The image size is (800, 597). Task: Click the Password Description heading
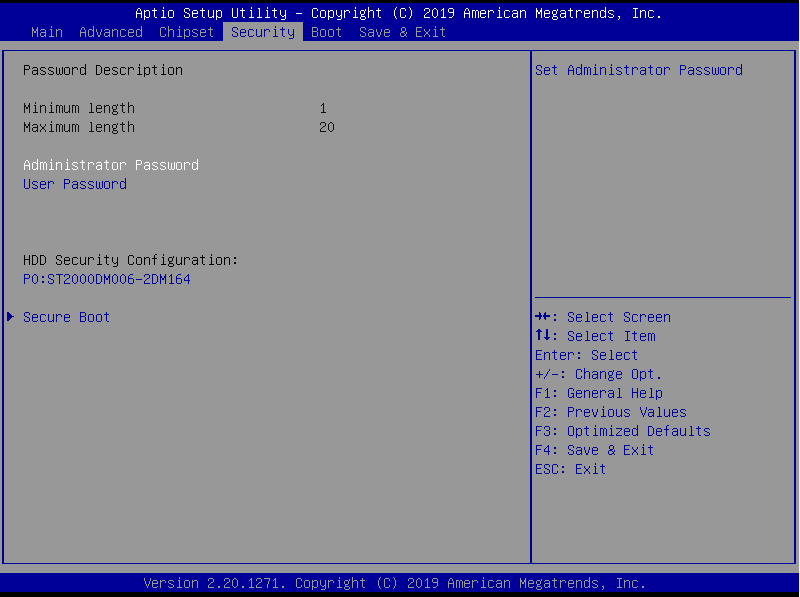click(102, 70)
